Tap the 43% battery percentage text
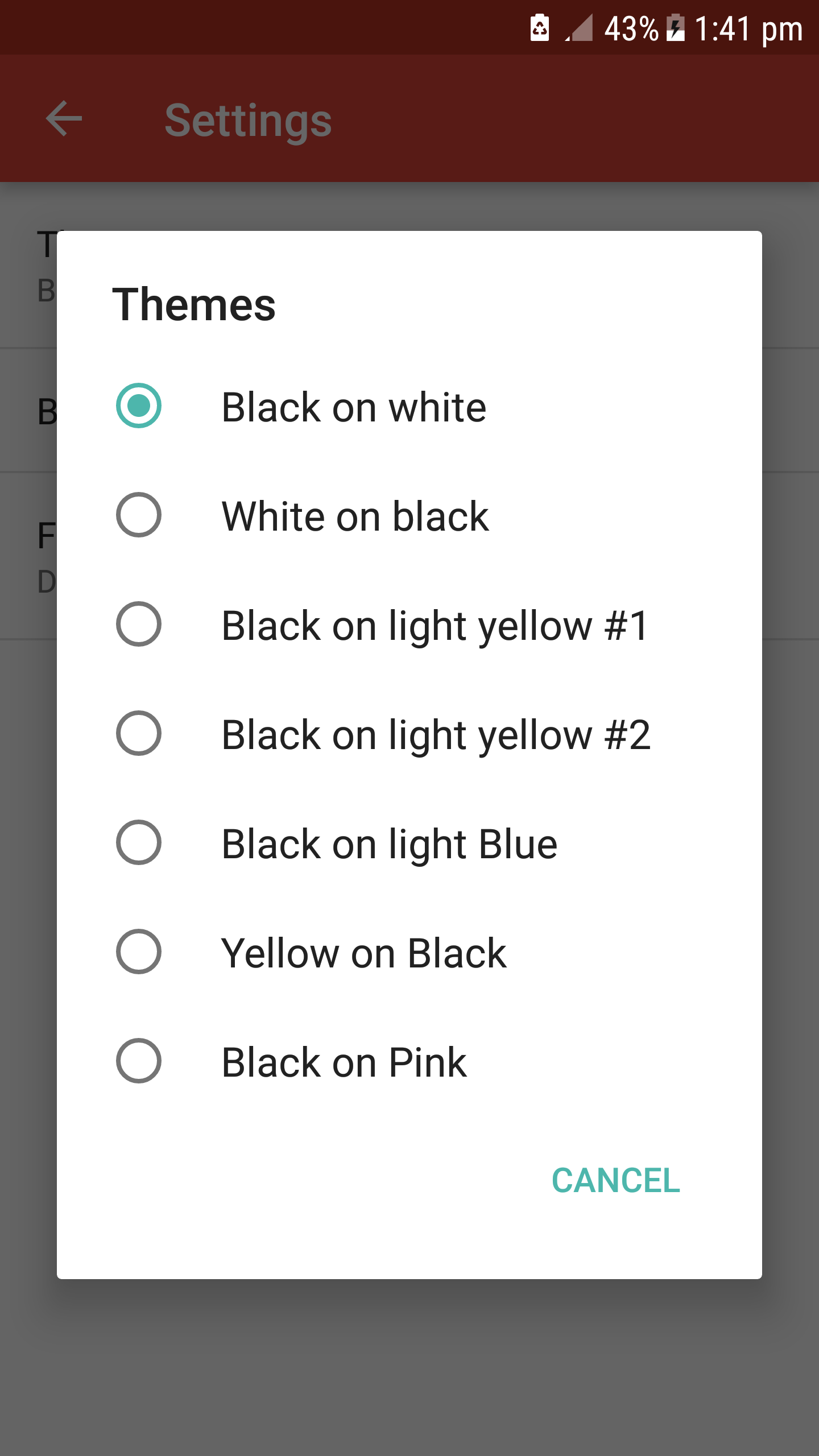This screenshot has width=819, height=1456. tap(631, 28)
